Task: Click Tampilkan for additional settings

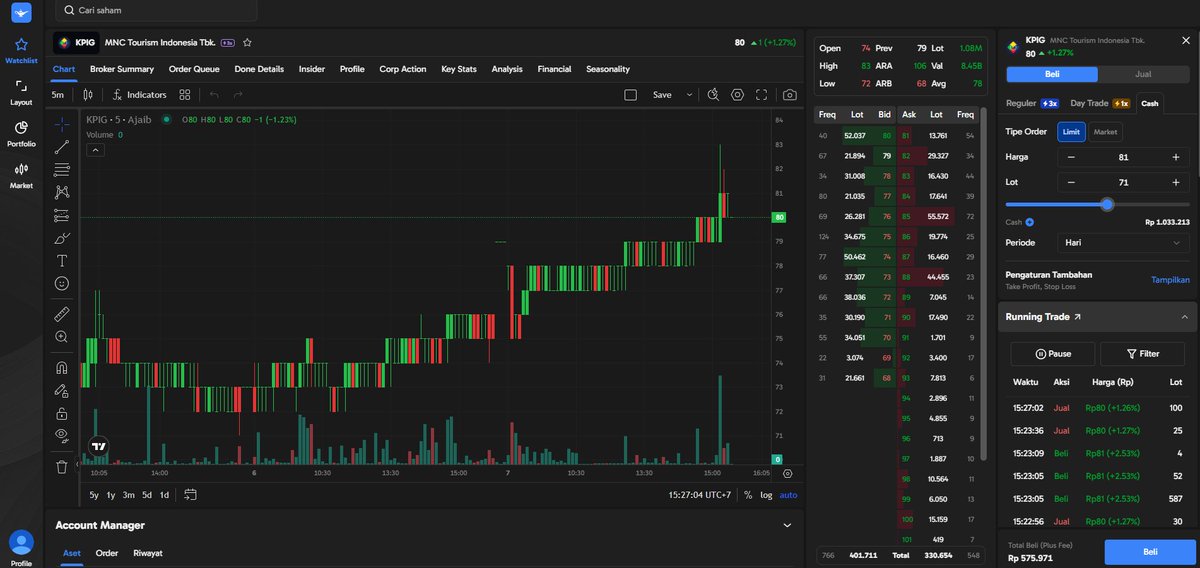Action: (x=1170, y=280)
